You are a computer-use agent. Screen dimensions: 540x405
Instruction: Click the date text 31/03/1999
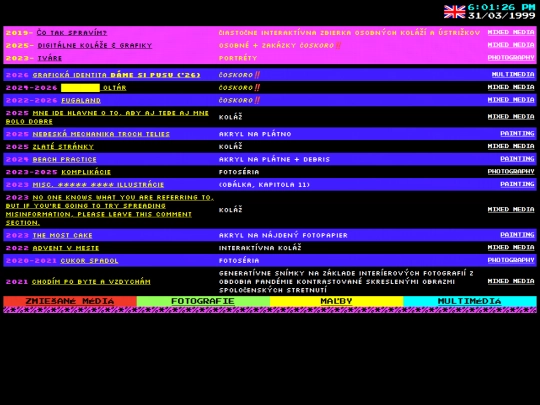tap(502, 15)
